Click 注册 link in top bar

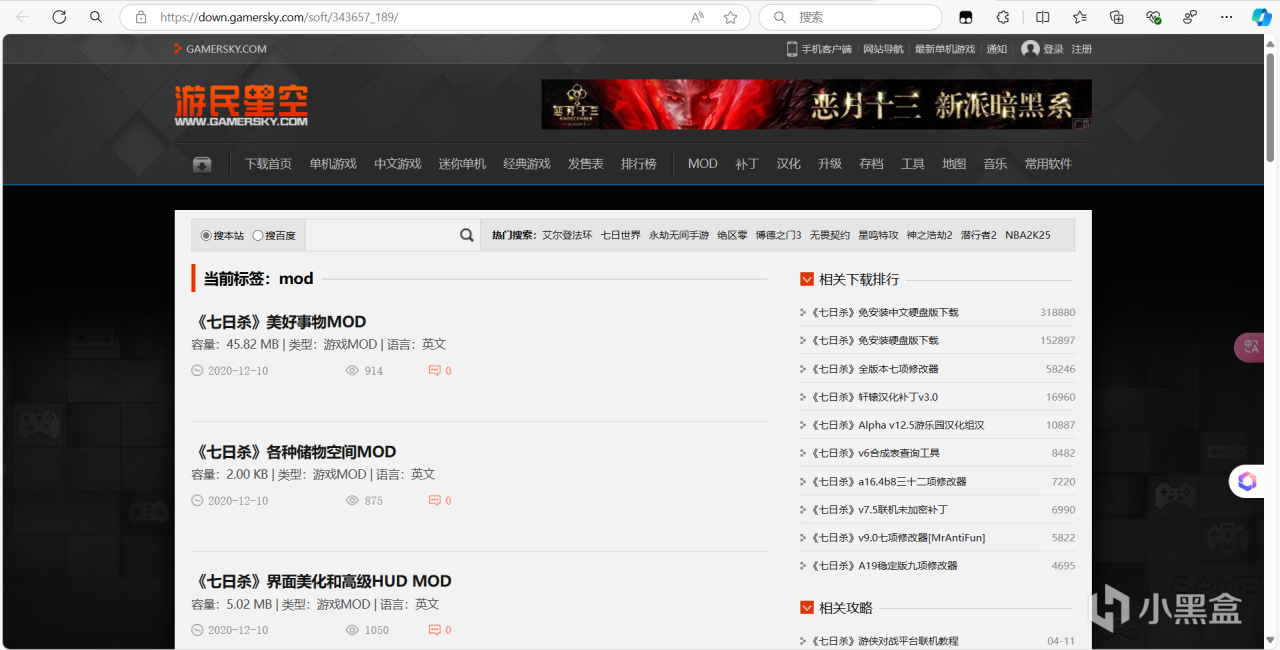click(x=1082, y=49)
